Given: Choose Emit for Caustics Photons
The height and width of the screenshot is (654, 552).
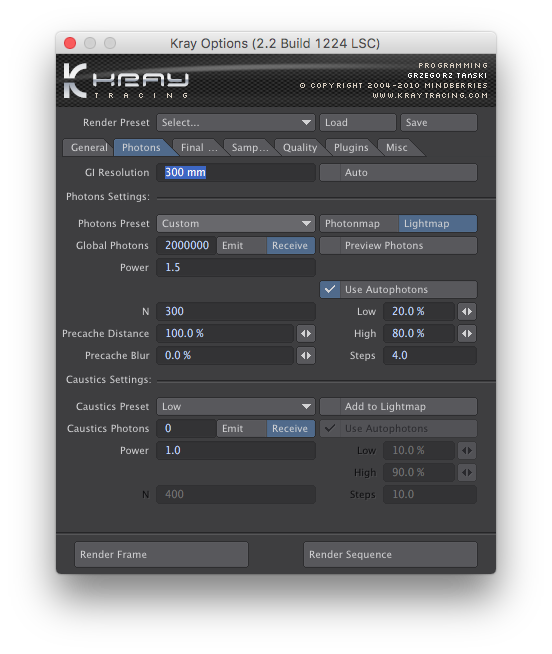Looking at the screenshot, I should [x=242, y=428].
